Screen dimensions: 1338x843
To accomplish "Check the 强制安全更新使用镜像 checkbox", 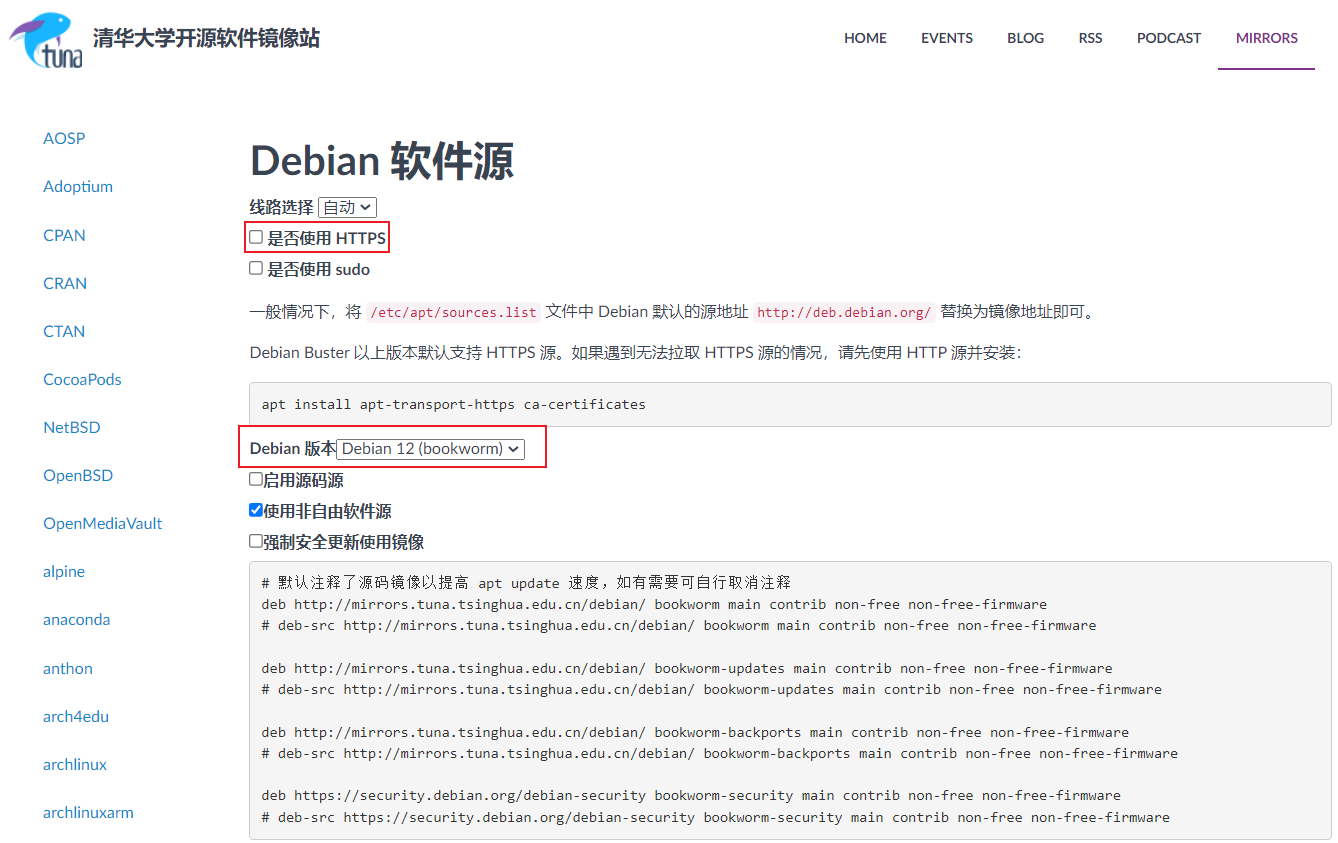I will [x=256, y=541].
